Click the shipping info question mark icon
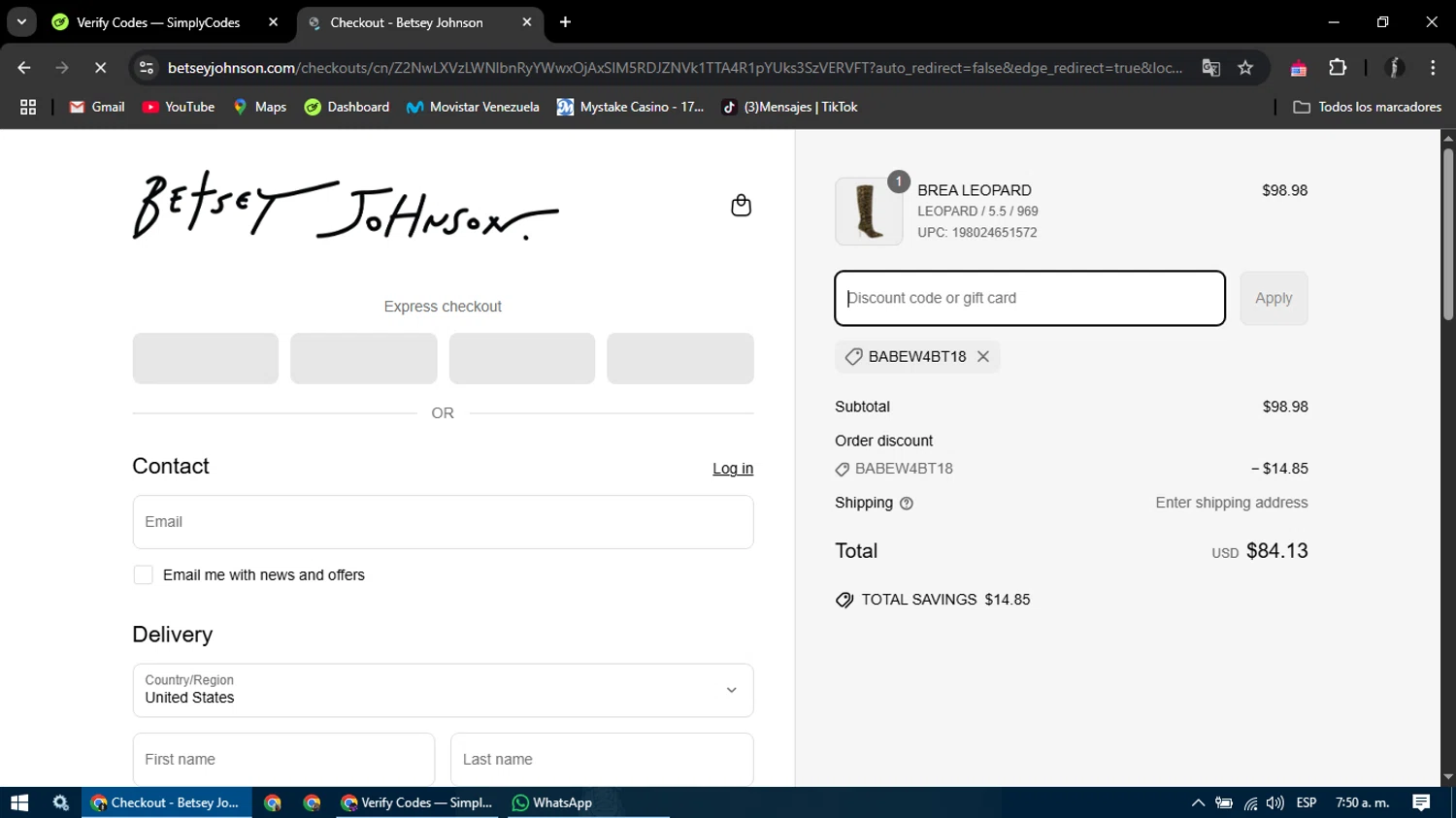The height and width of the screenshot is (818, 1456). point(907,504)
